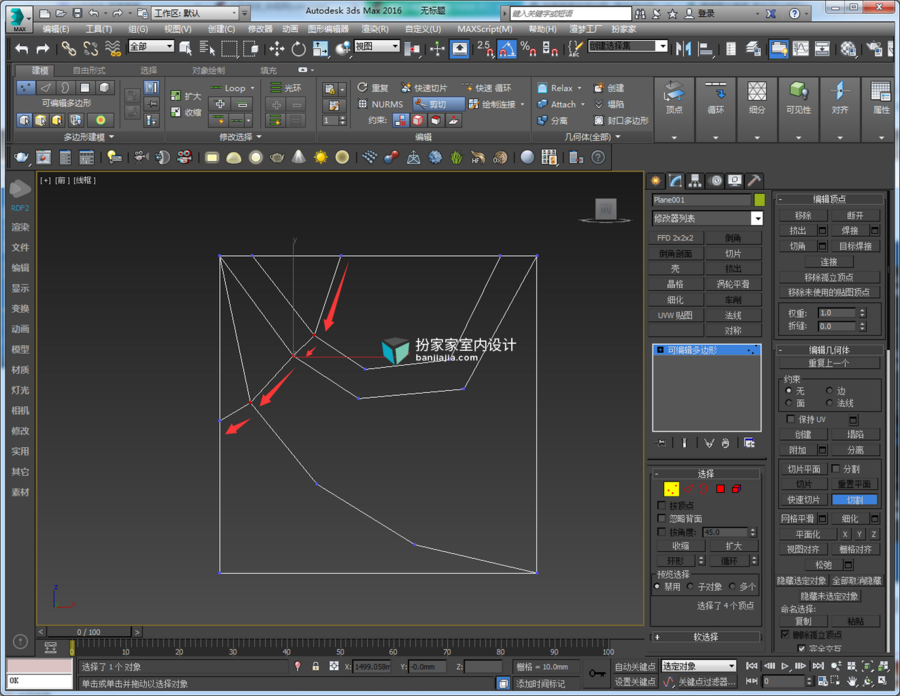Open the 渲染(R) menu
Screen dimensions: 900x696
375,29
